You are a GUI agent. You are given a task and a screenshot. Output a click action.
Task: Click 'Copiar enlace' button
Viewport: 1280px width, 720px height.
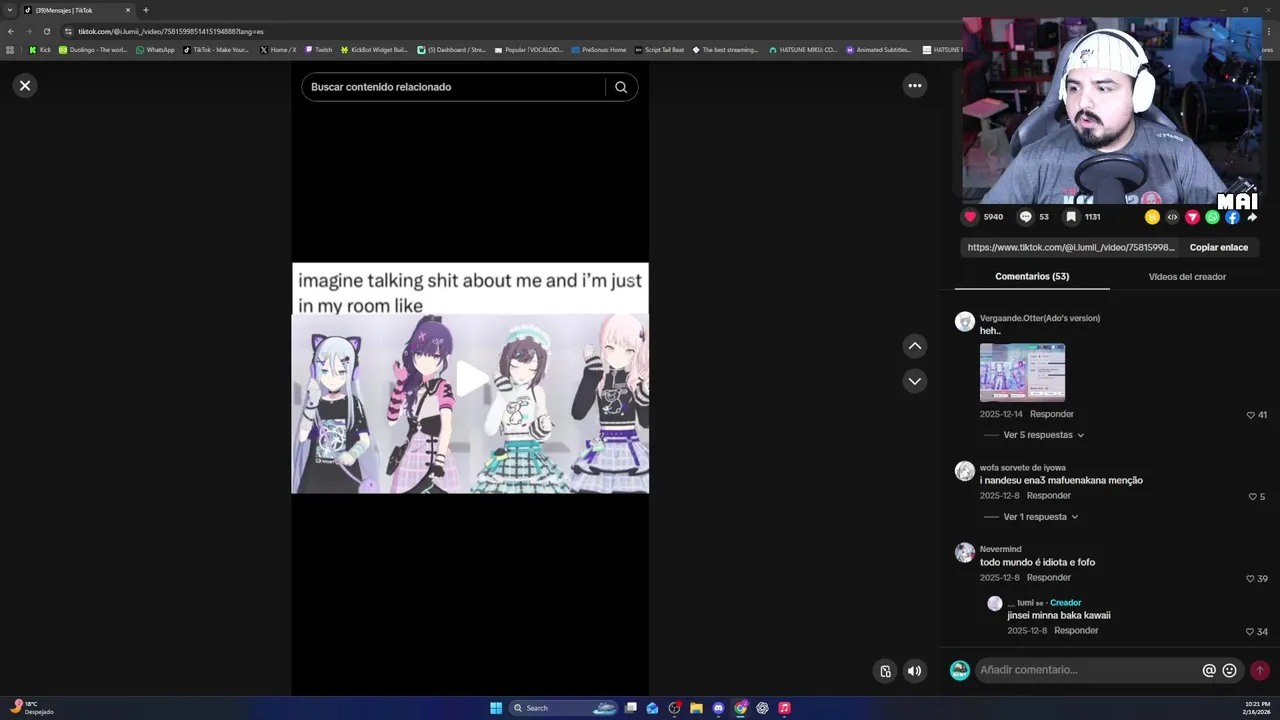1218,247
